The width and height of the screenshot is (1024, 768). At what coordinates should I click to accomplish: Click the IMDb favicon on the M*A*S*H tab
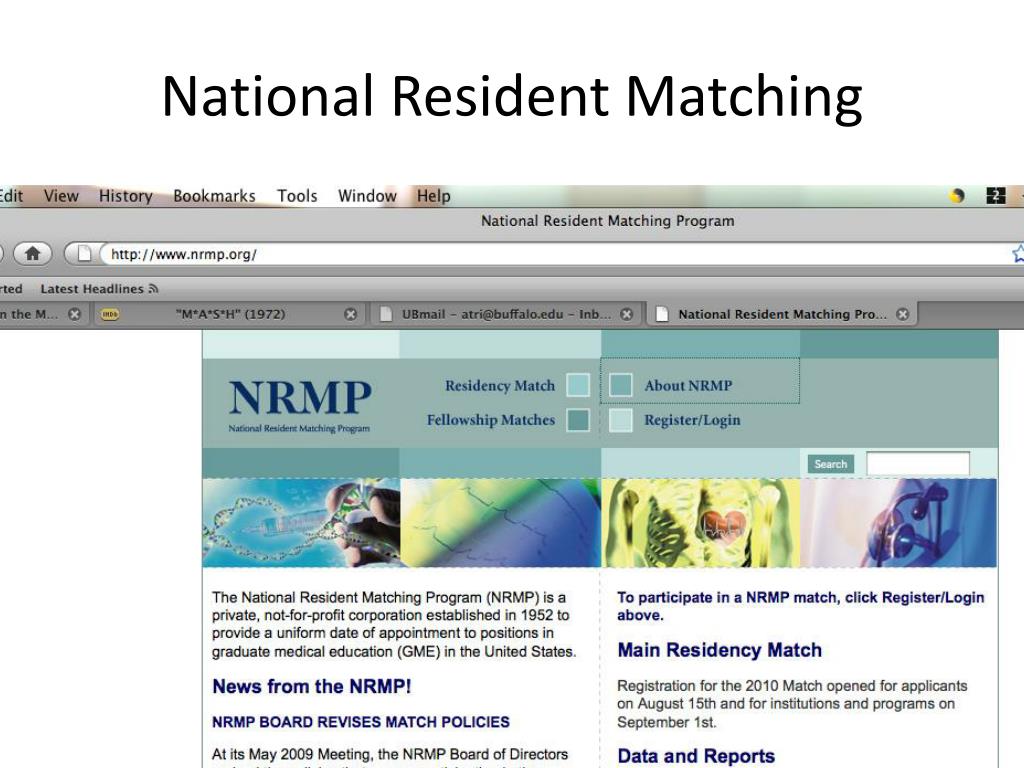tap(110, 314)
